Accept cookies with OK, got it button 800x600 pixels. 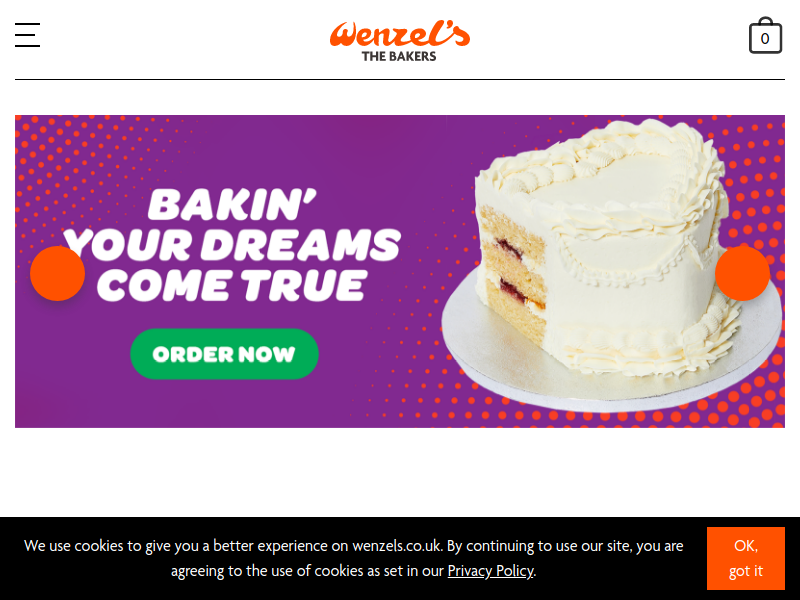pos(745,558)
